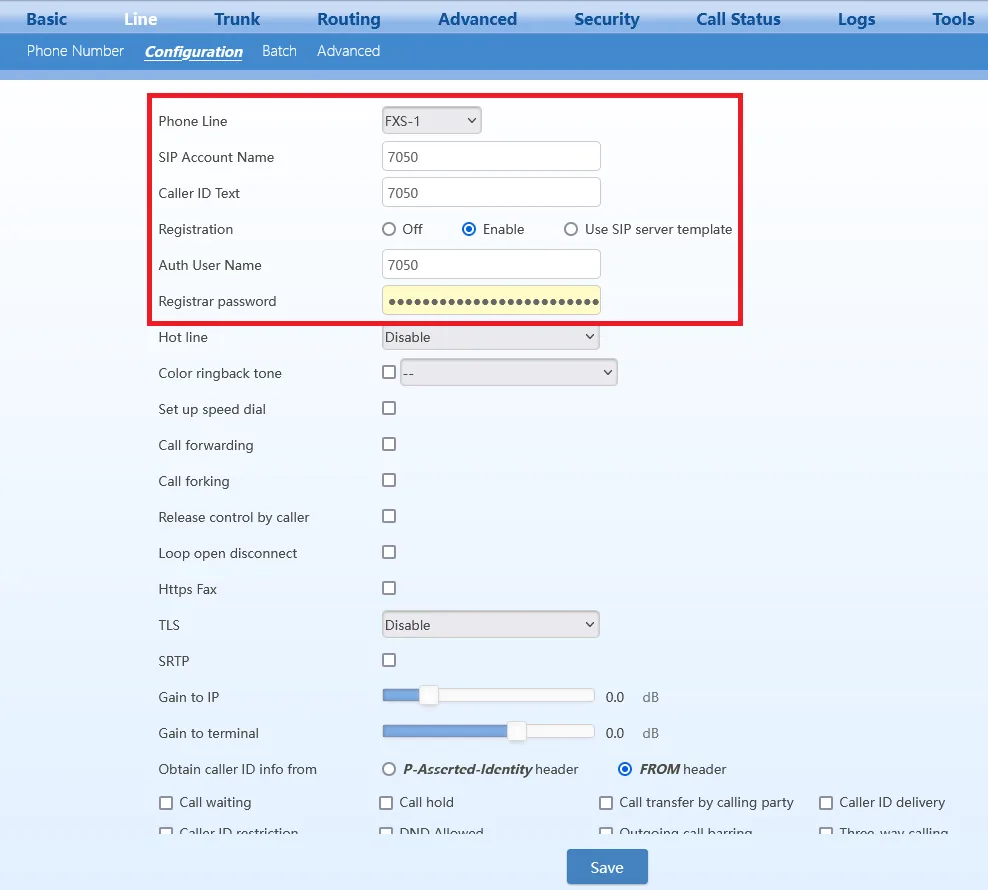
Task: Enable Call forwarding checkbox
Action: click(x=389, y=444)
